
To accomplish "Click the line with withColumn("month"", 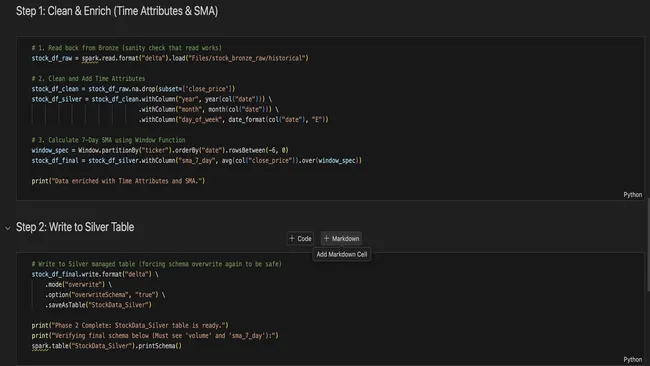I will pos(209,109).
